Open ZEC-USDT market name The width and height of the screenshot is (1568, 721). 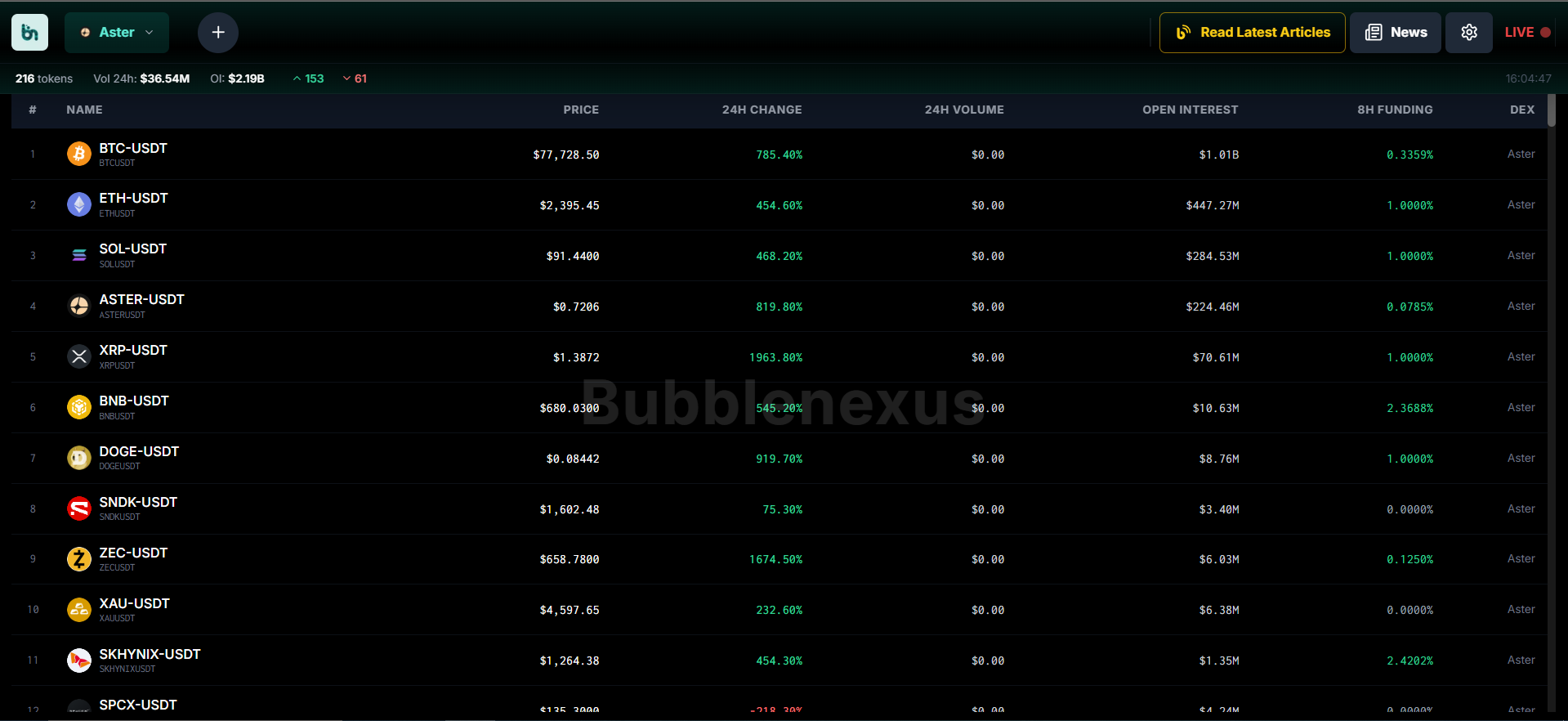point(133,553)
